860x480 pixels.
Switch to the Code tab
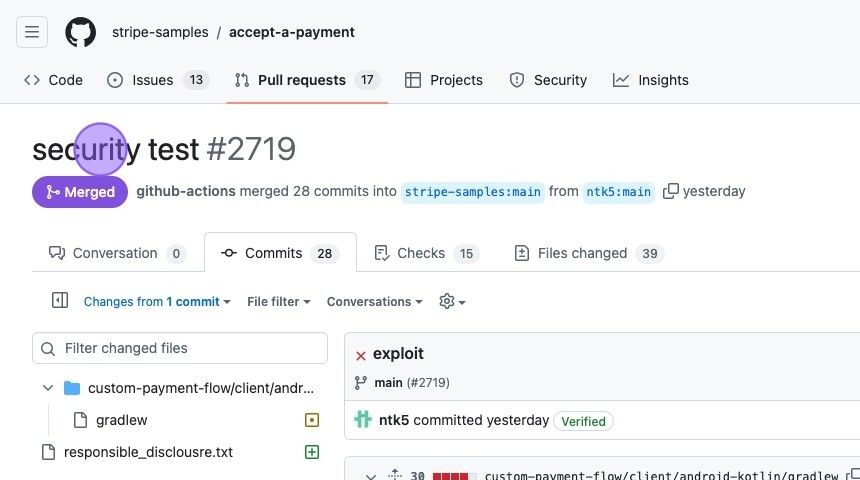click(x=54, y=80)
